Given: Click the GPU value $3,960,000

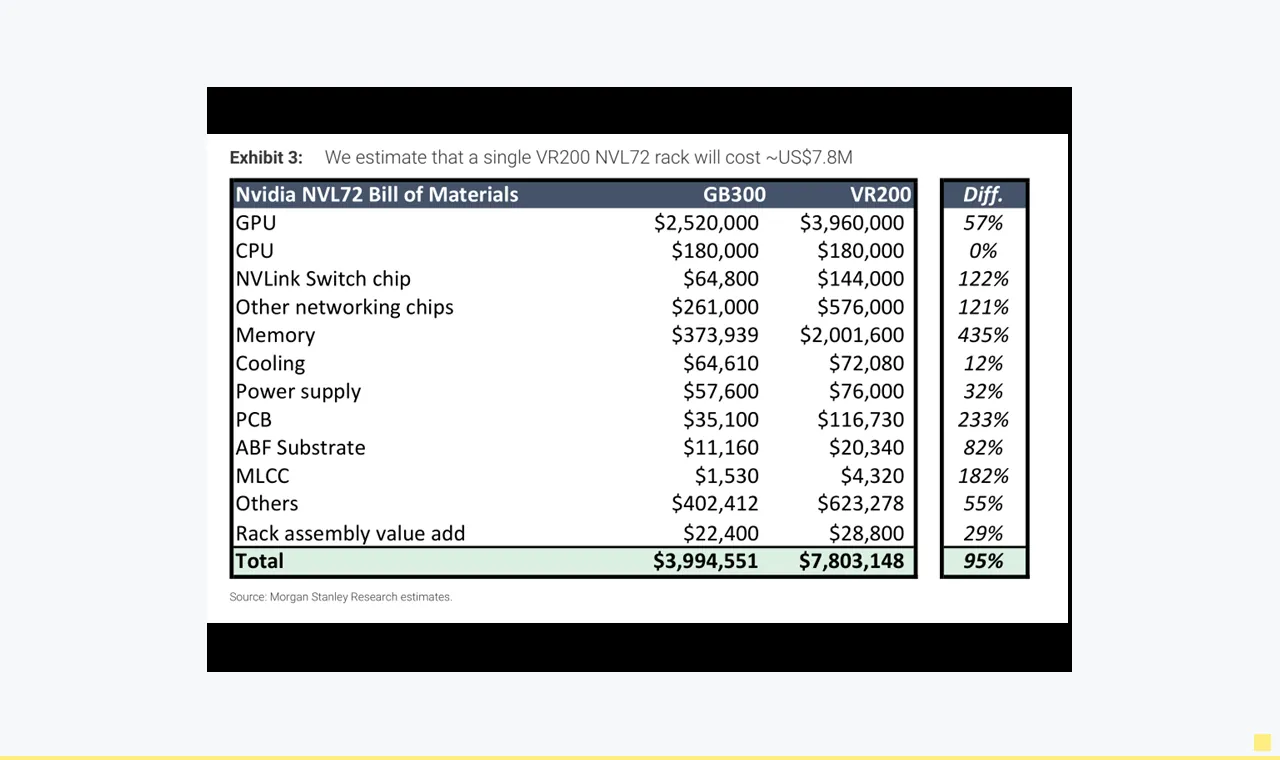Looking at the screenshot, I should (852, 223).
